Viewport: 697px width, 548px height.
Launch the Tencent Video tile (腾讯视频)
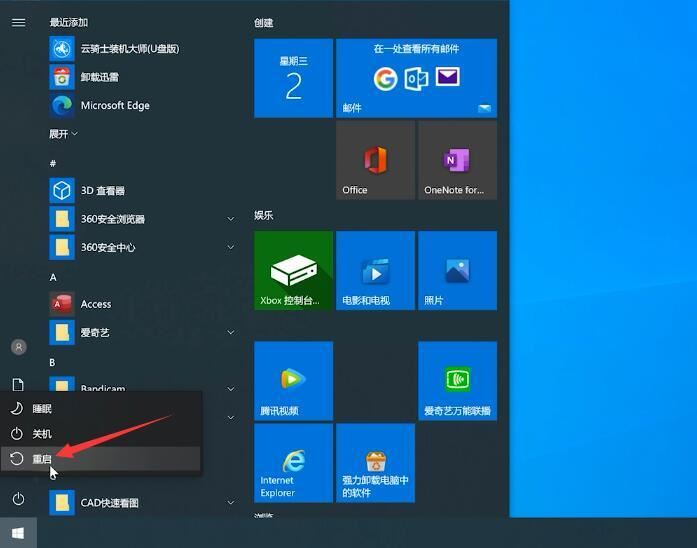(293, 380)
